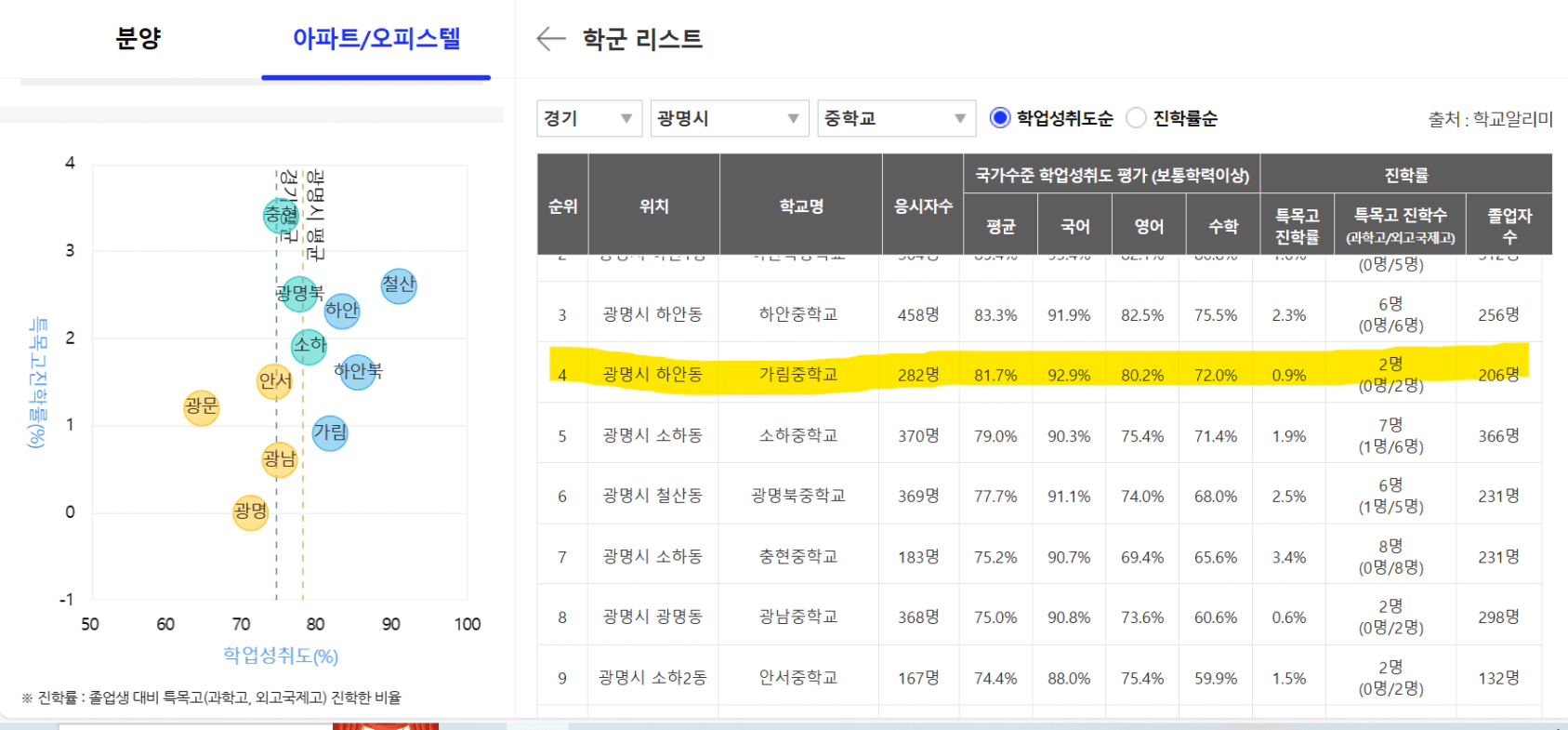The image size is (1568, 730).
Task: Switch to the 분양 tab
Action: coord(138,38)
